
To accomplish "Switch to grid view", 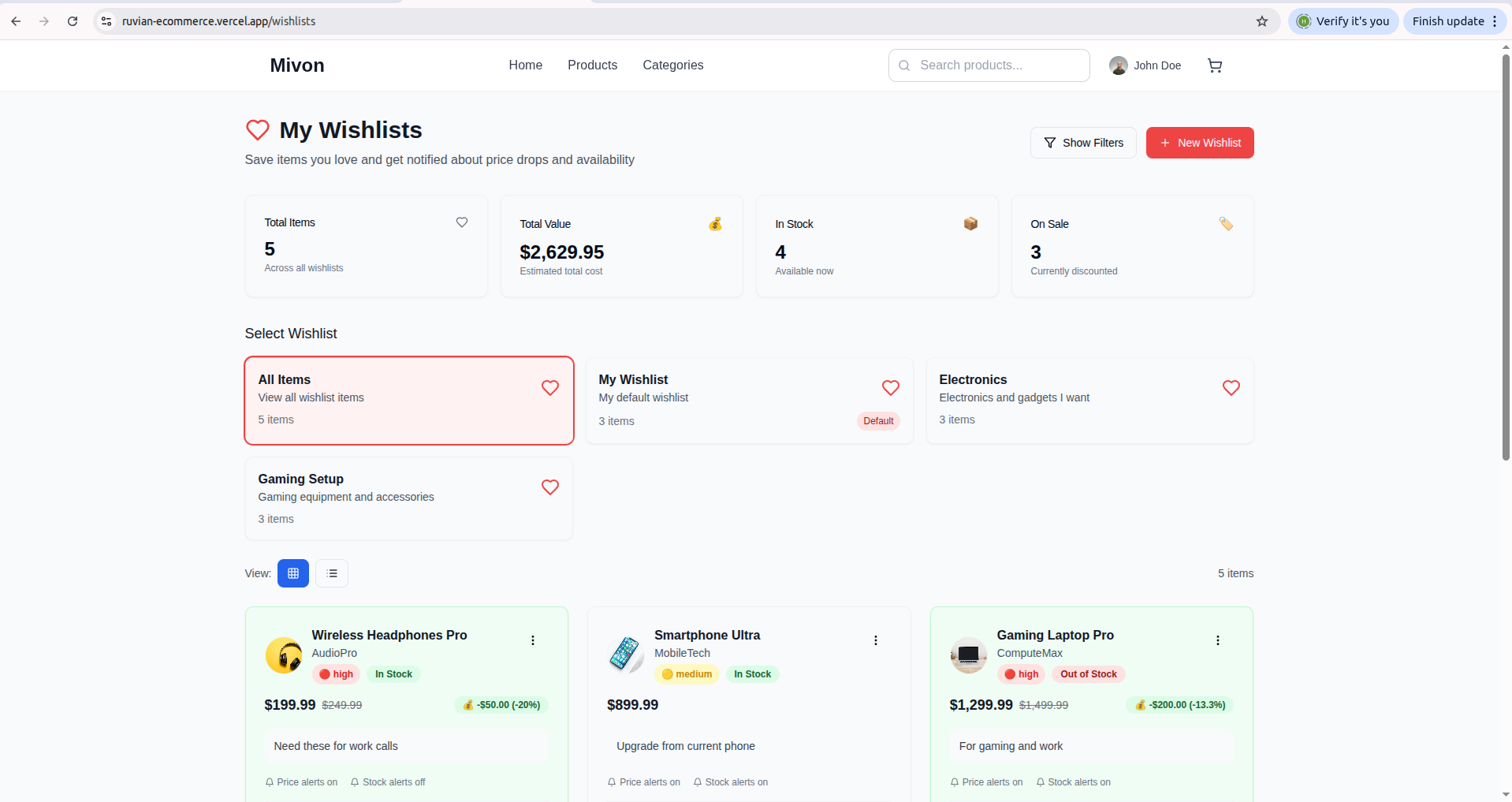I will (293, 573).
